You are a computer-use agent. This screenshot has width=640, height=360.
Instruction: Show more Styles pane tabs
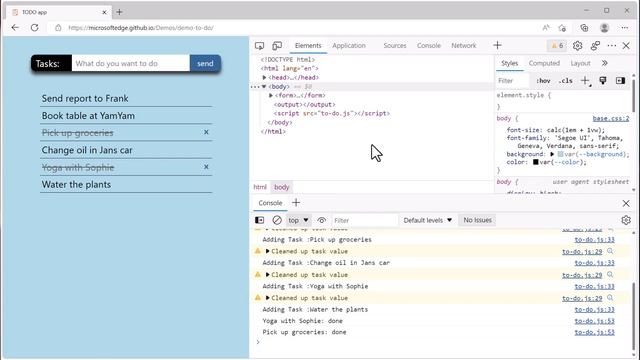(x=604, y=63)
